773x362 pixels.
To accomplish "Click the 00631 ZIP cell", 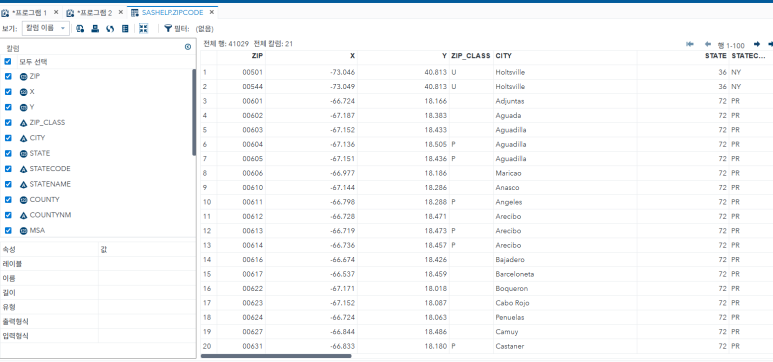I will pyautogui.click(x=241, y=346).
